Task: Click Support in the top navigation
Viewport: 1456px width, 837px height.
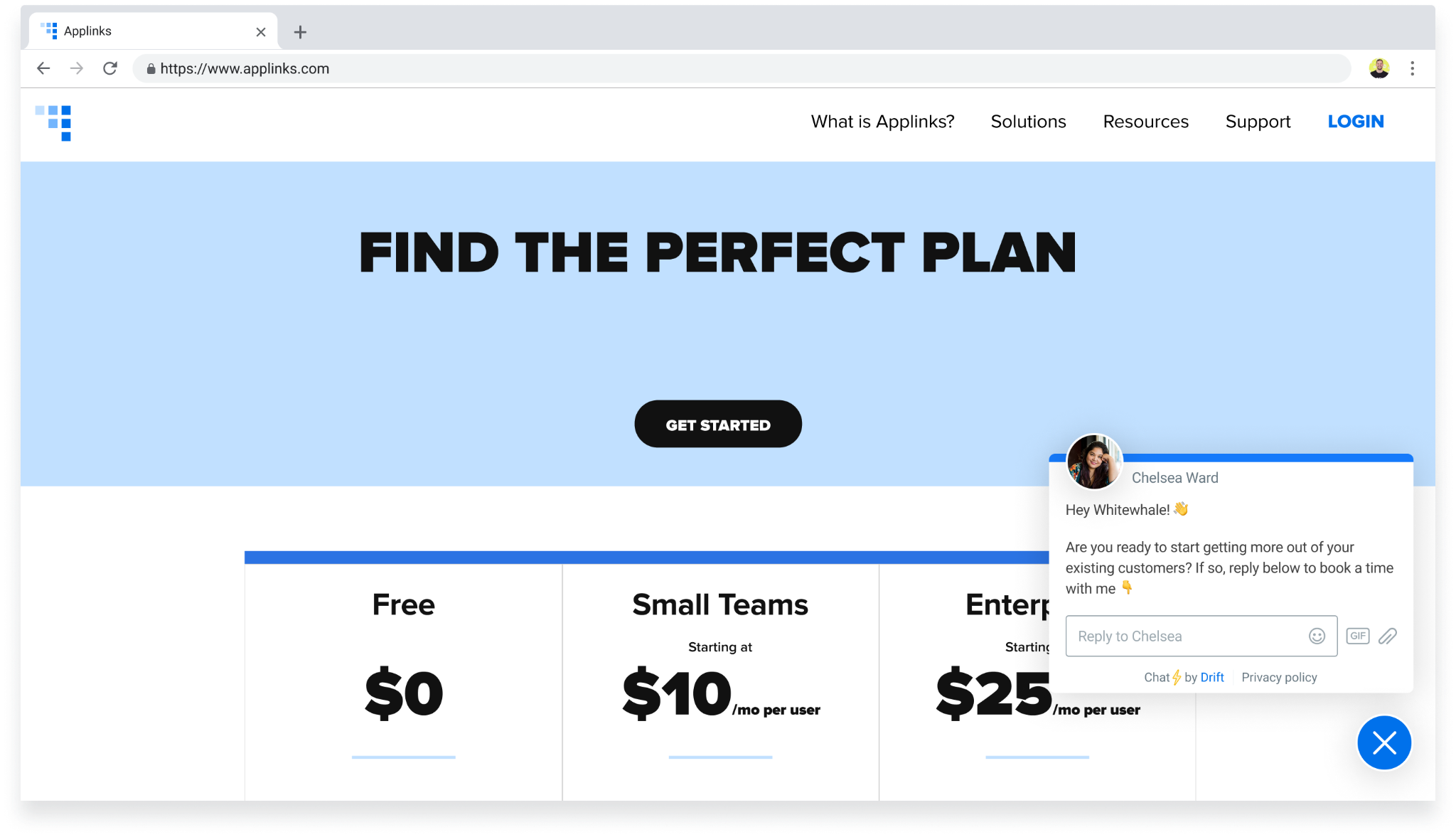Action: (1258, 121)
